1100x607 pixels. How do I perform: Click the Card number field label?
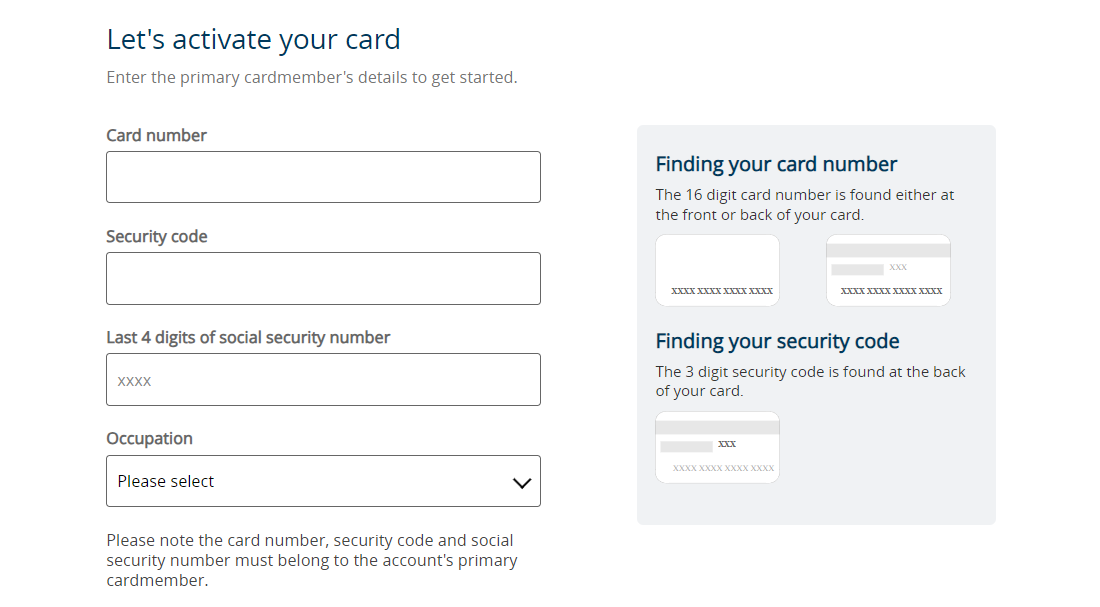156,135
